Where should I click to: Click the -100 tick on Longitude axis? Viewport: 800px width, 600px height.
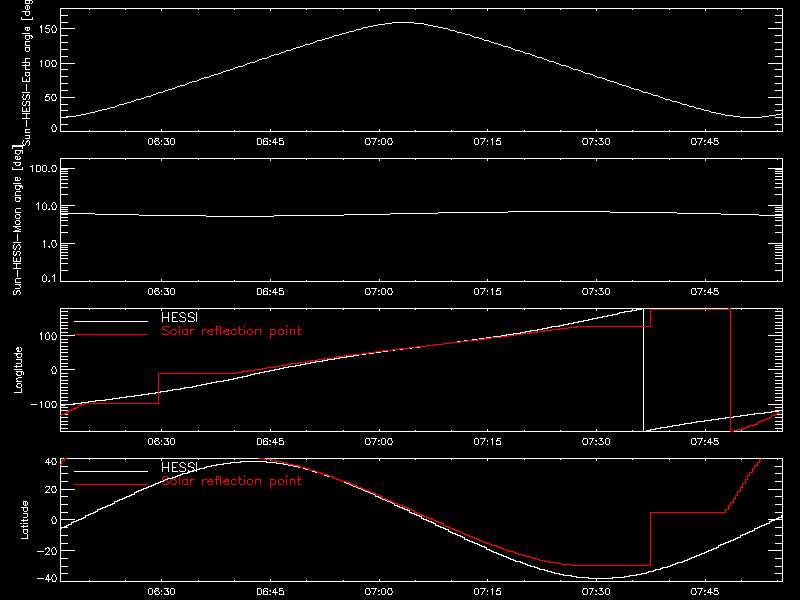44,404
